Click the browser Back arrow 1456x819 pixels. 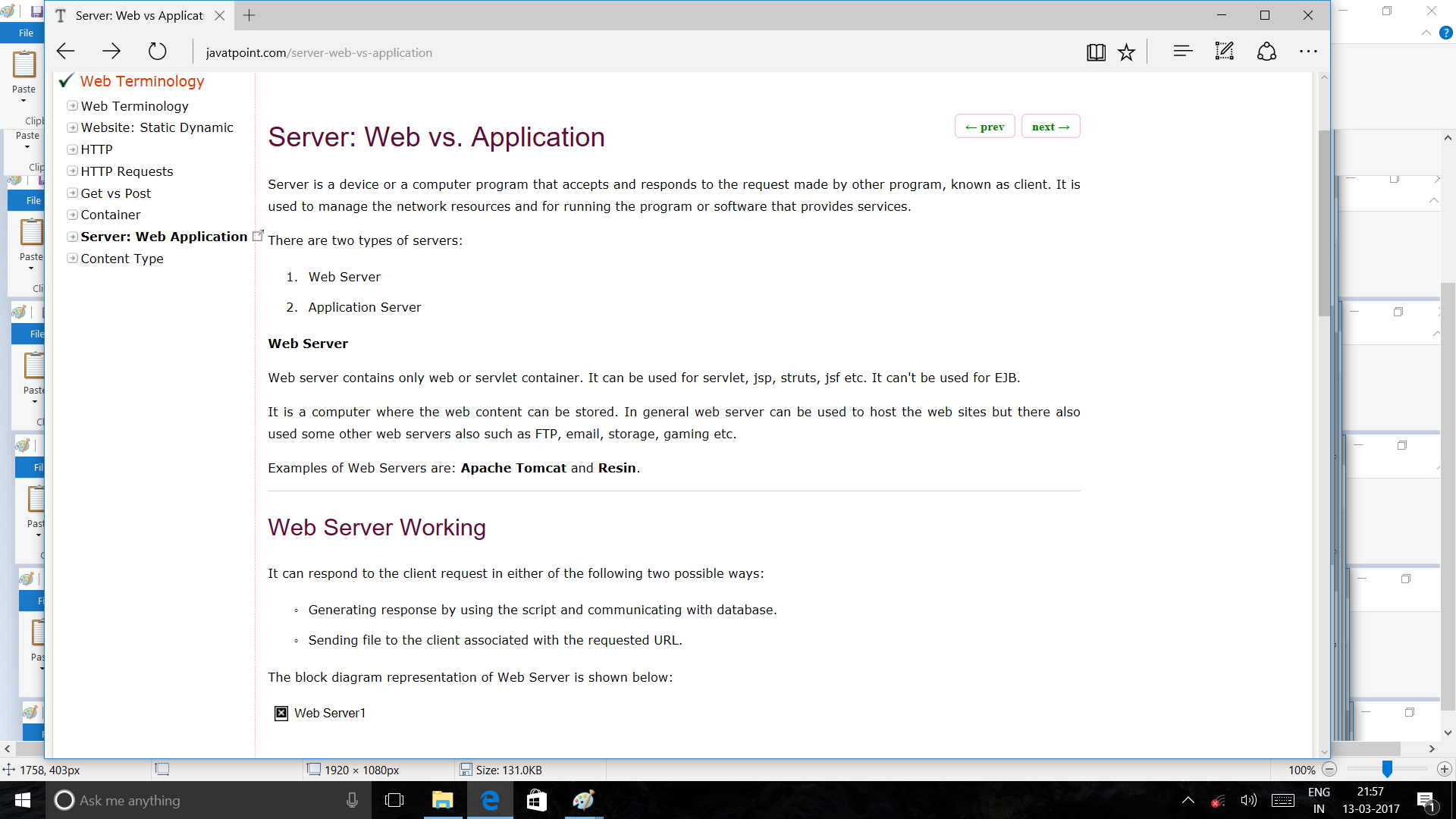(x=66, y=52)
